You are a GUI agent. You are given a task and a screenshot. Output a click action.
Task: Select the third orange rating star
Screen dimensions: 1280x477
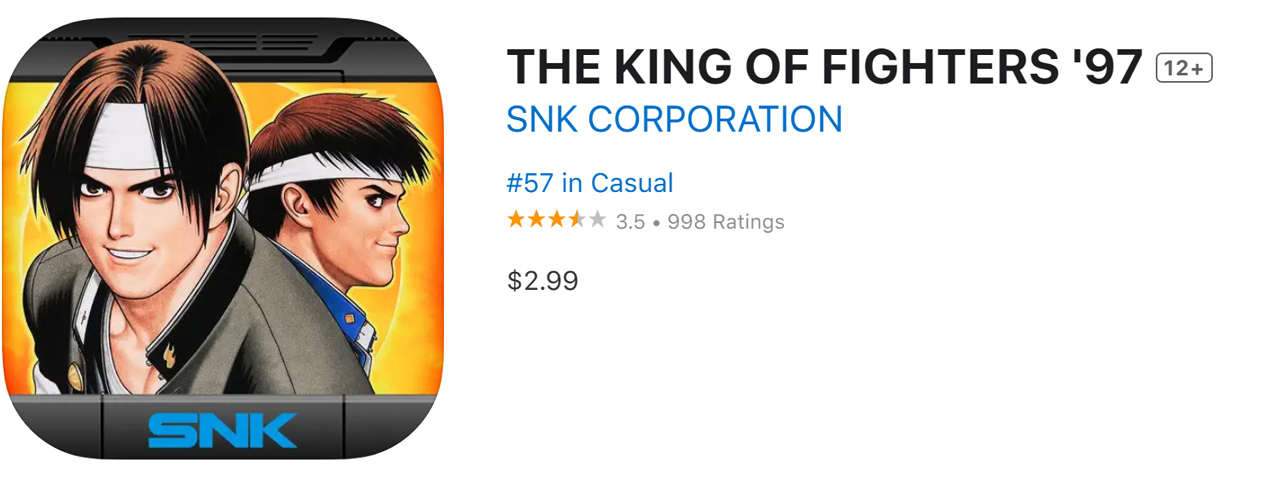tap(557, 220)
